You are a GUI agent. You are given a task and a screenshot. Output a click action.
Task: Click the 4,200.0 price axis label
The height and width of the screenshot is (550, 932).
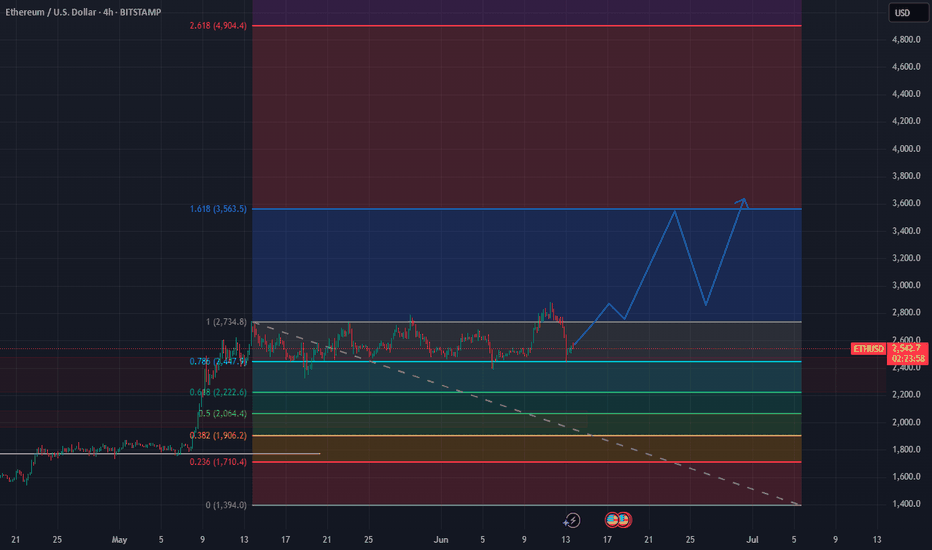[906, 121]
